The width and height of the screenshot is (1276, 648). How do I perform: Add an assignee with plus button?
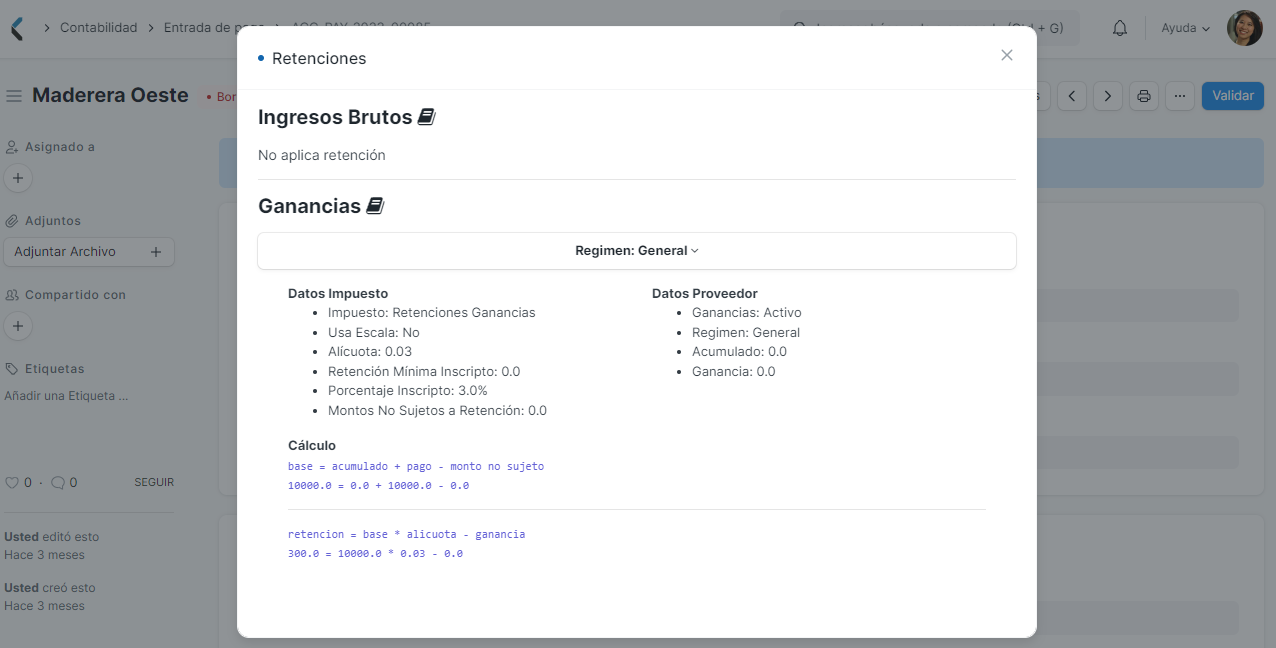pos(18,179)
